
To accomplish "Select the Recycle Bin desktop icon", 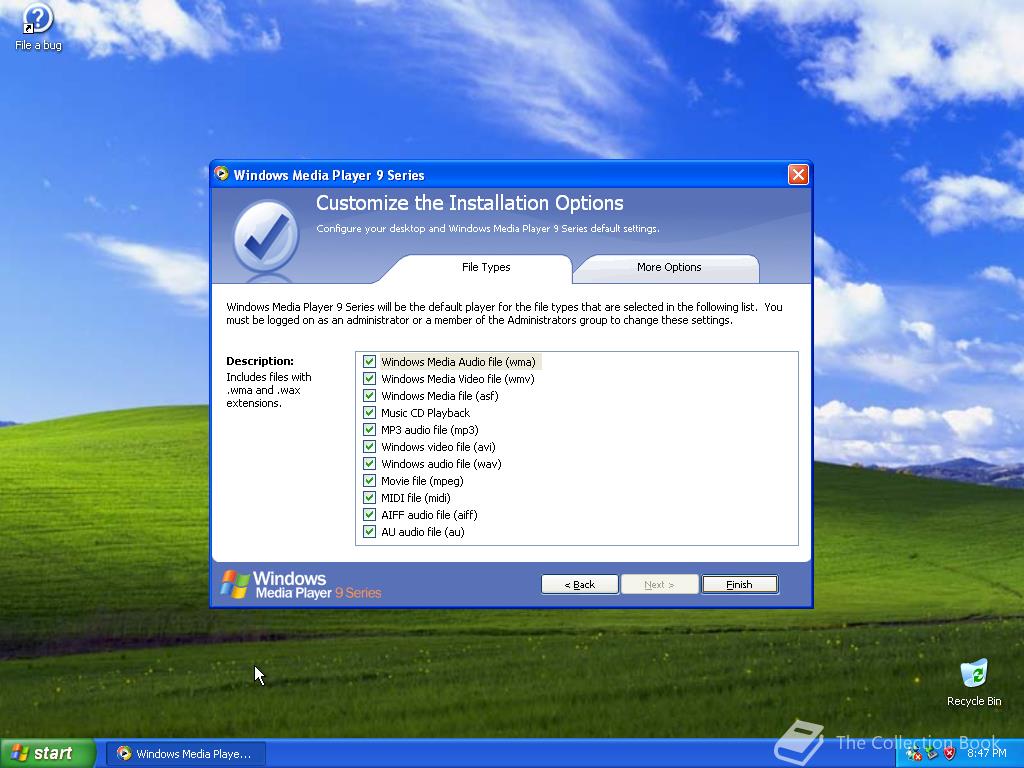I will [x=974, y=682].
